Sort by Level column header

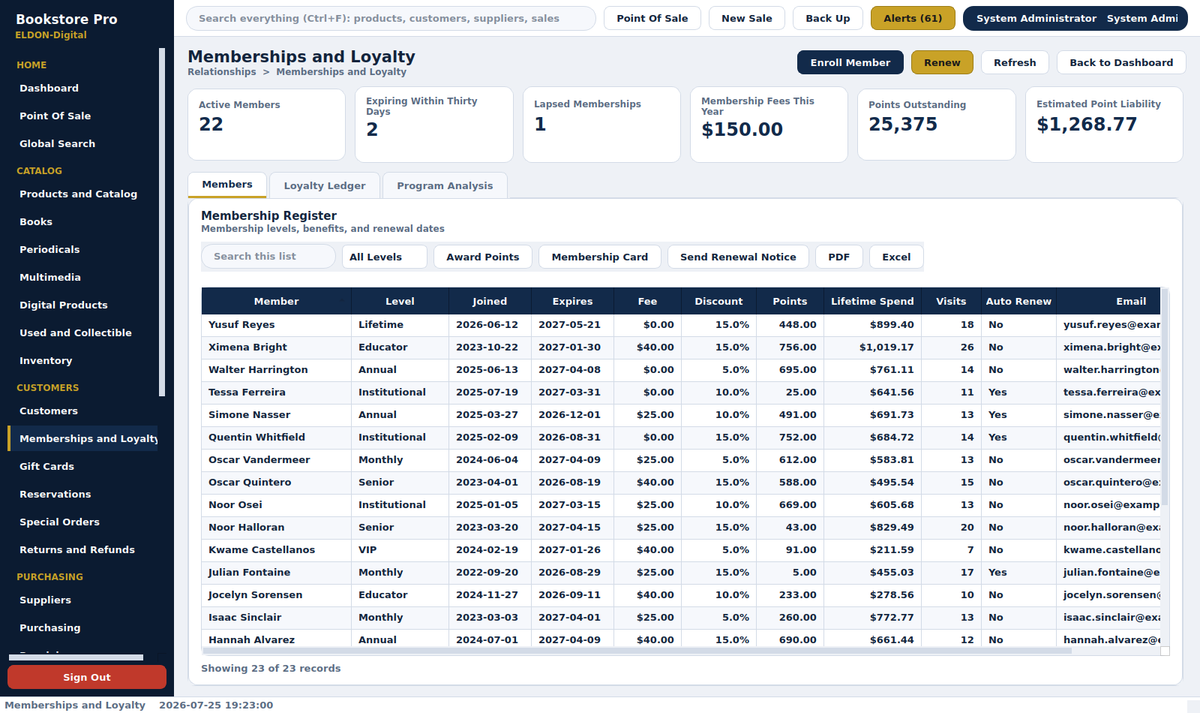click(x=400, y=301)
